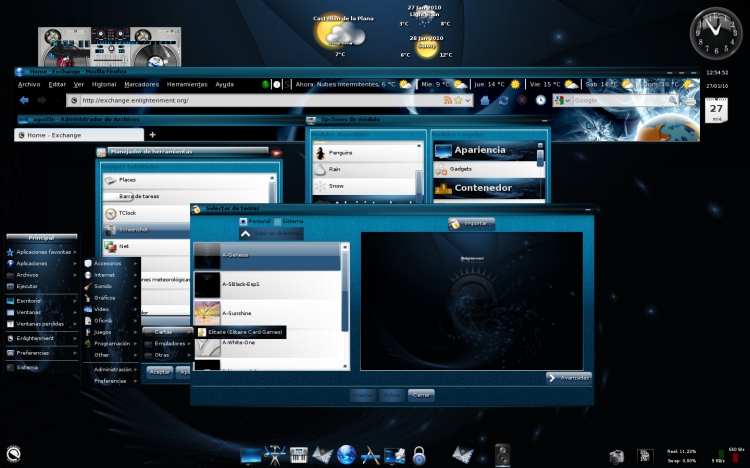Click the search magnifier icon in Google box

(673, 100)
